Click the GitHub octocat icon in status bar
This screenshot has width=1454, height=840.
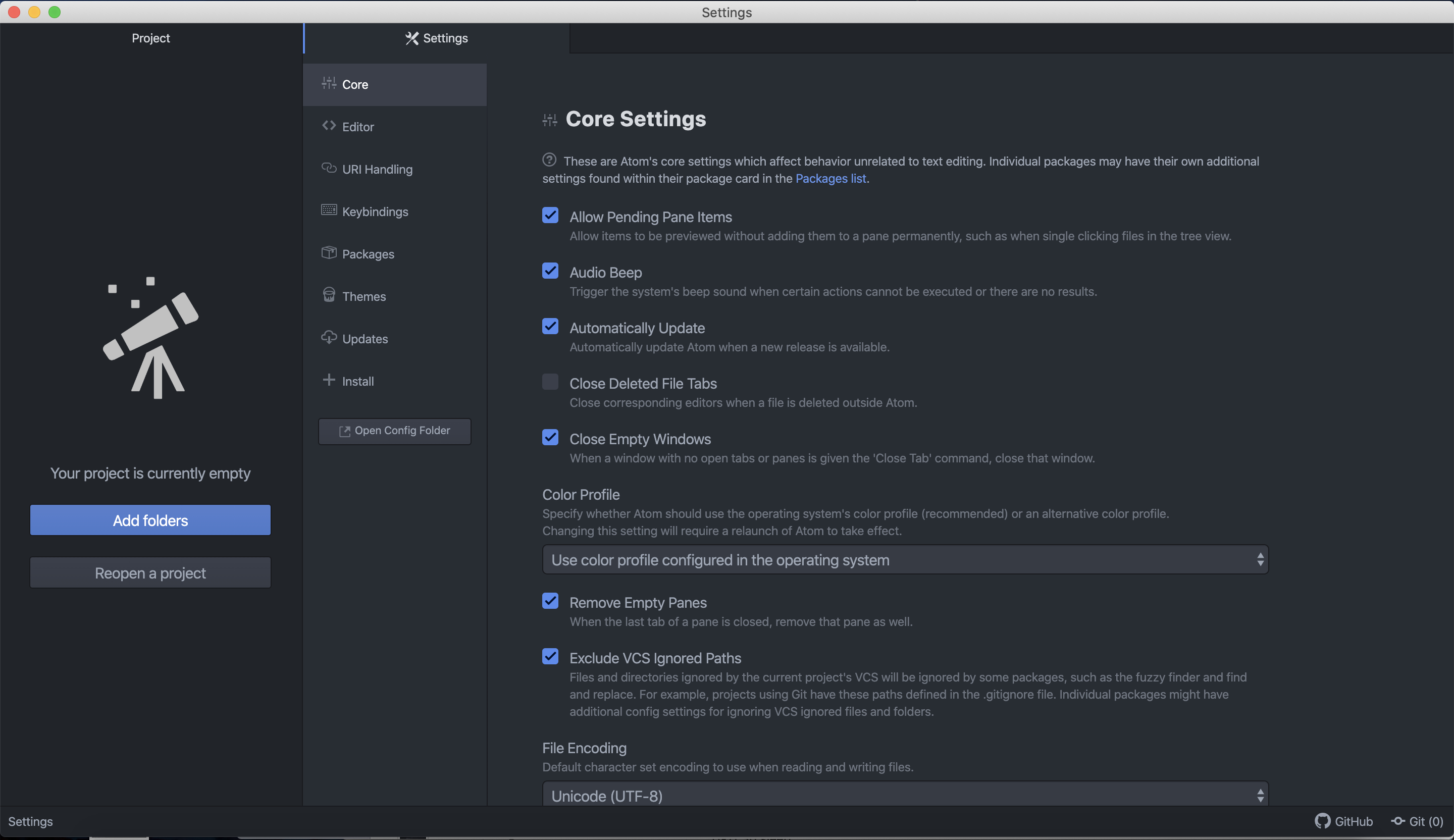click(1322, 821)
